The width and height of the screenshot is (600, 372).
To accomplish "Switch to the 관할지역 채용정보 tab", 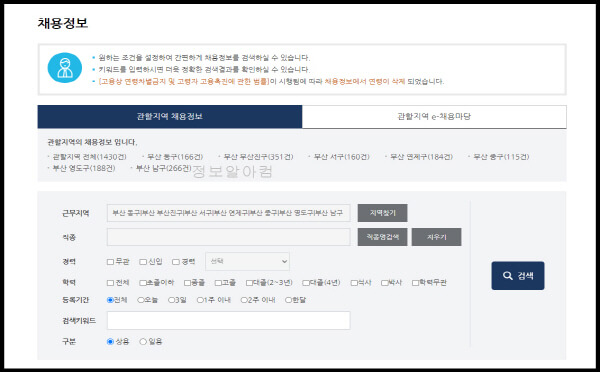I will (x=170, y=116).
